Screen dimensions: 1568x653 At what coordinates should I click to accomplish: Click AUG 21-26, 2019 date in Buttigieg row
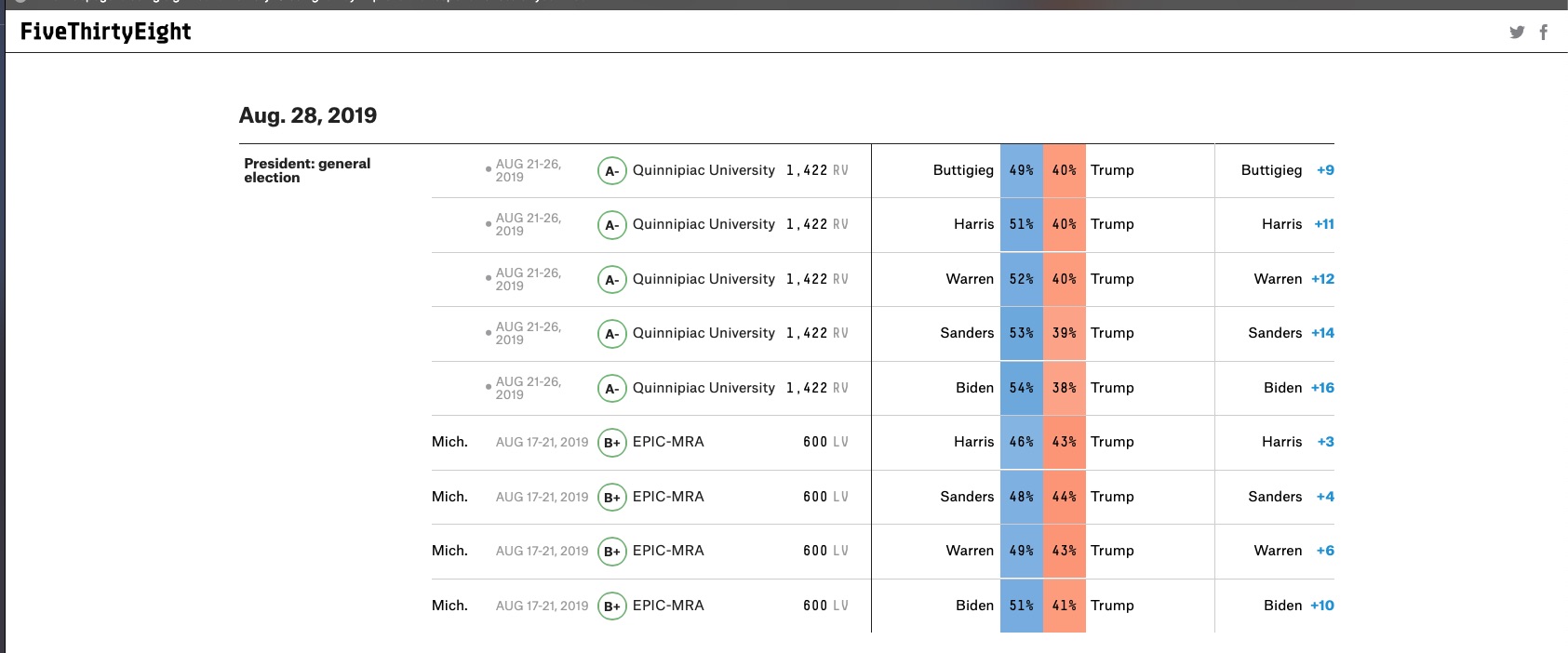[x=528, y=170]
